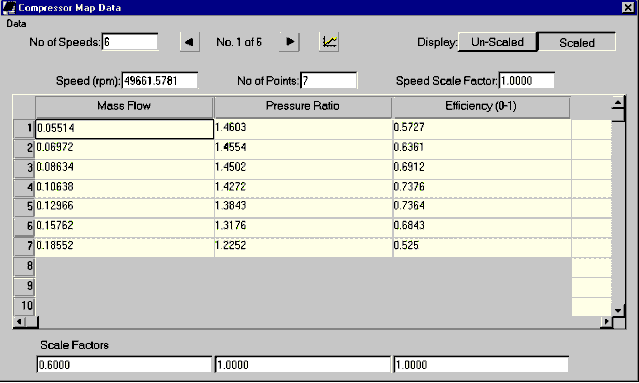Edit the Speed Scale Factor field

(x=527, y=81)
